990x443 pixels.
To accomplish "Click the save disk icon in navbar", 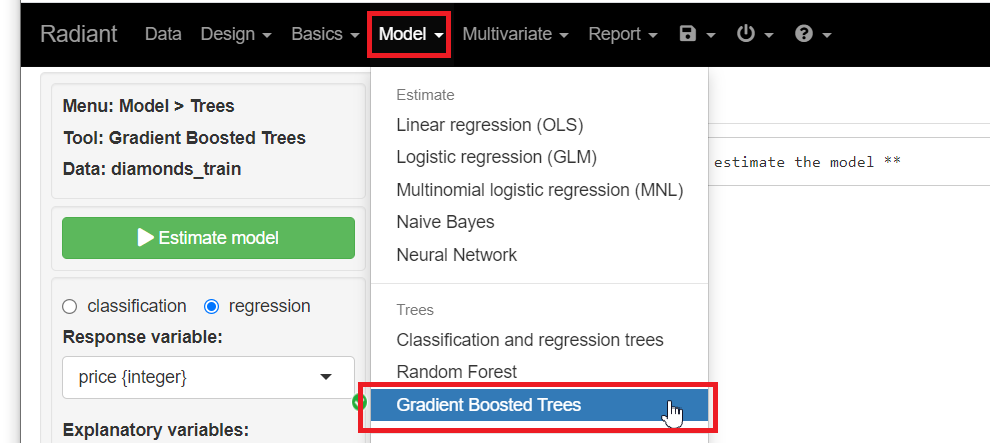I will click(687, 34).
